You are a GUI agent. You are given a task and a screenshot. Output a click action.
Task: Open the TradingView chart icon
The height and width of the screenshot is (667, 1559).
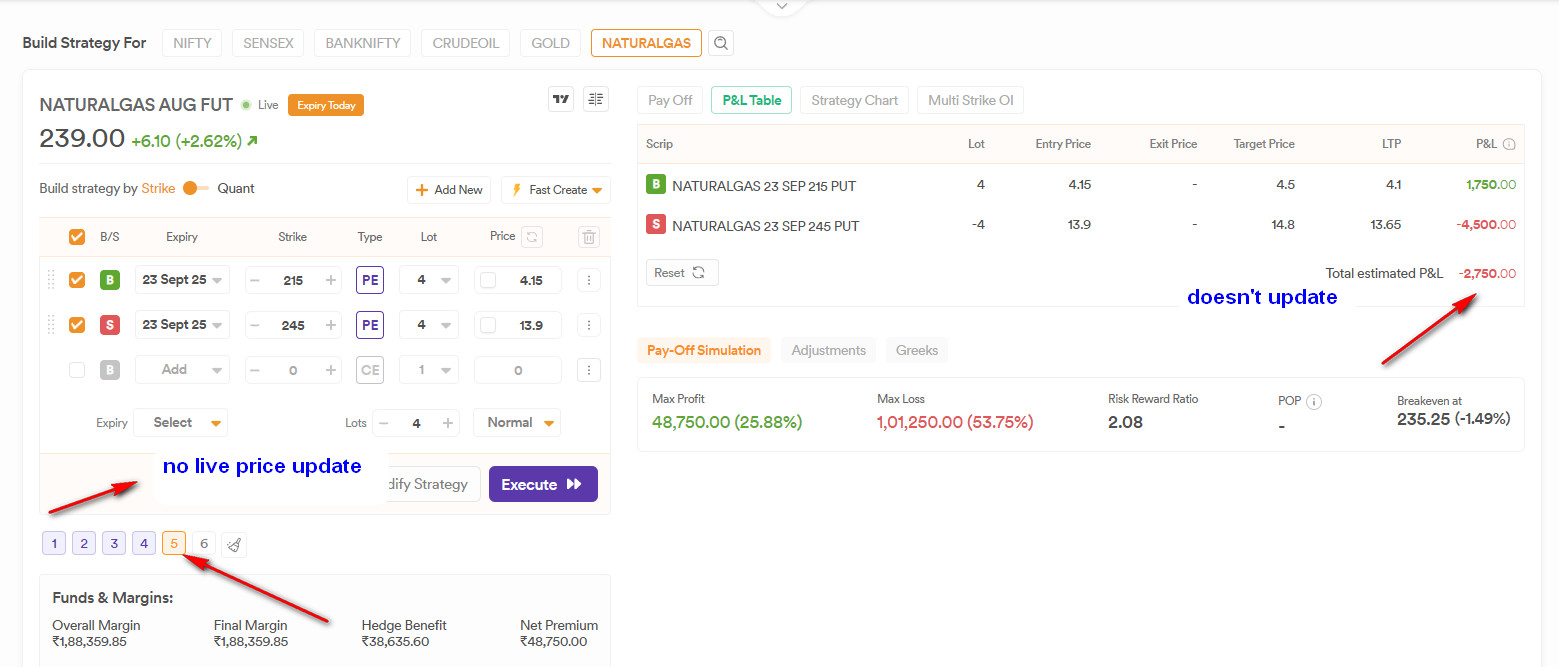(561, 99)
